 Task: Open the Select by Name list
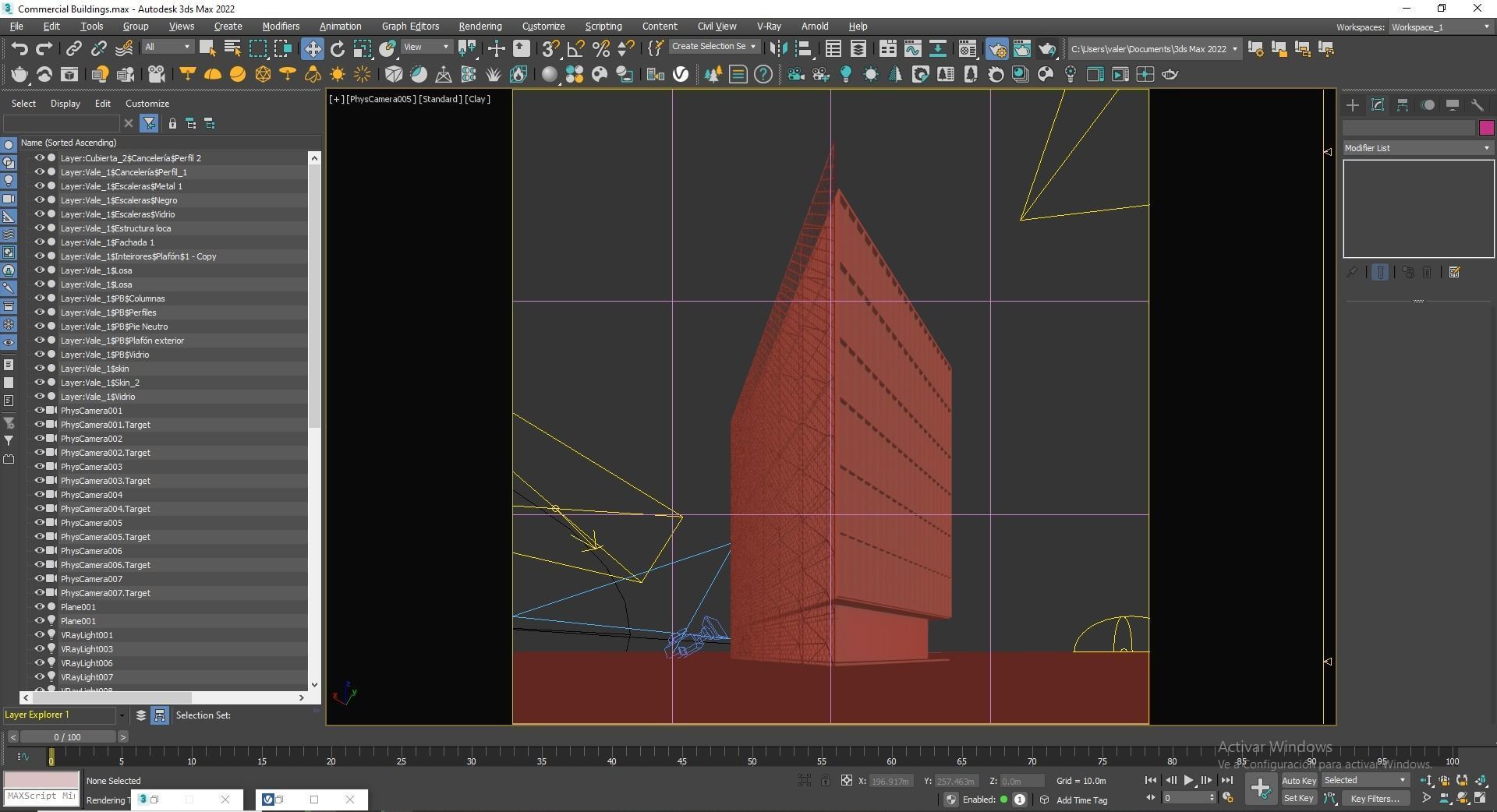232,49
